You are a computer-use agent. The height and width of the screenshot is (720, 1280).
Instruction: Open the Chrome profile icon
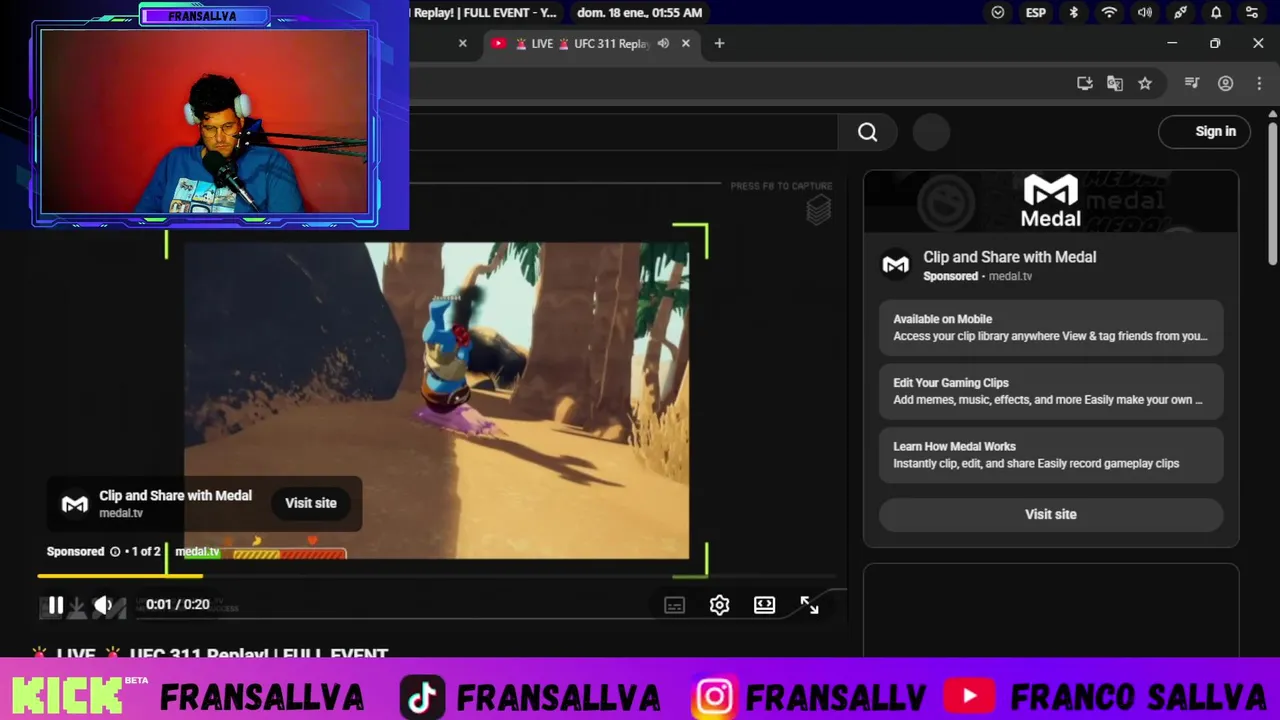tap(1225, 83)
